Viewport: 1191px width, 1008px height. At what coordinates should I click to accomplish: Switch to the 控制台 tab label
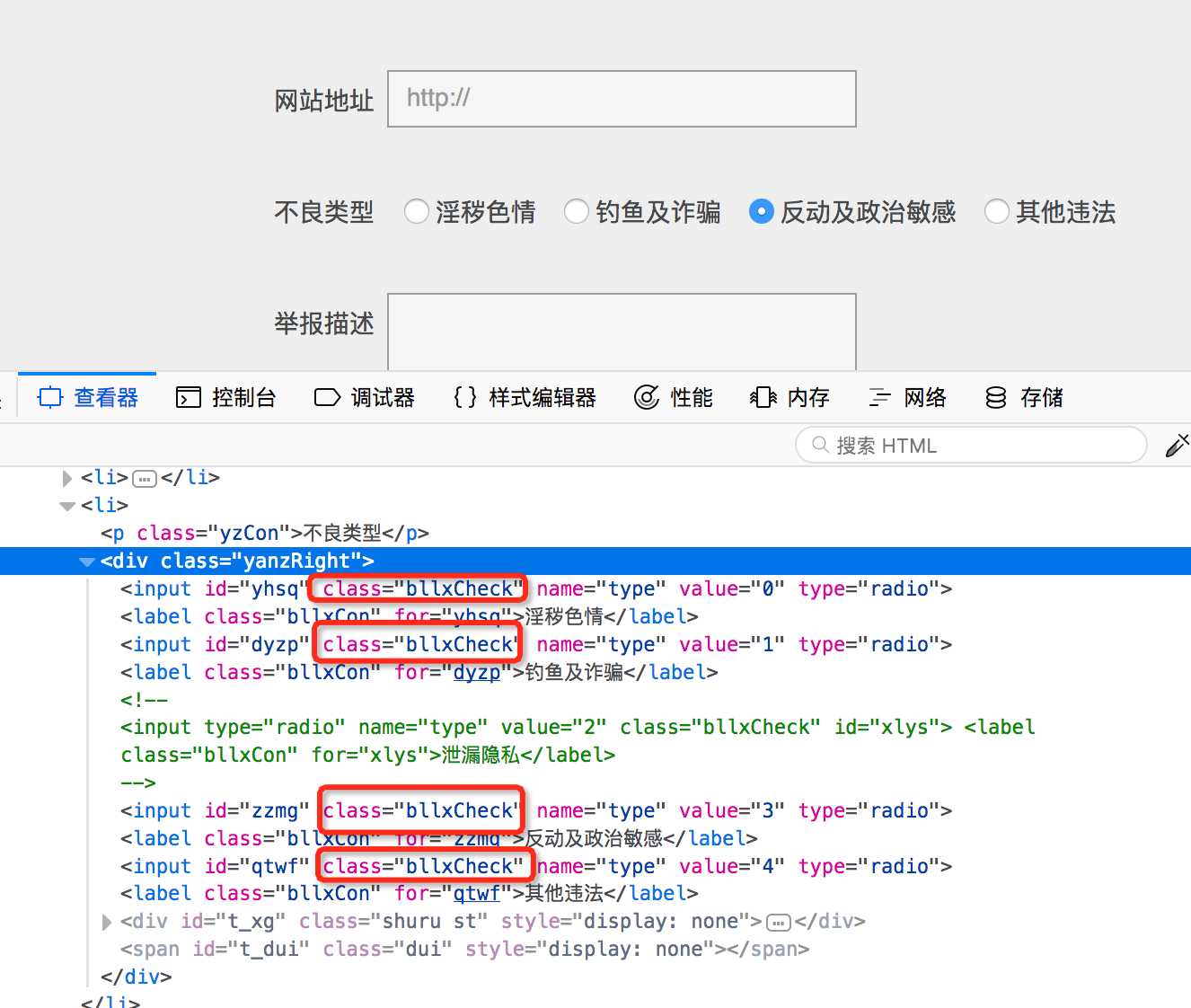click(244, 397)
